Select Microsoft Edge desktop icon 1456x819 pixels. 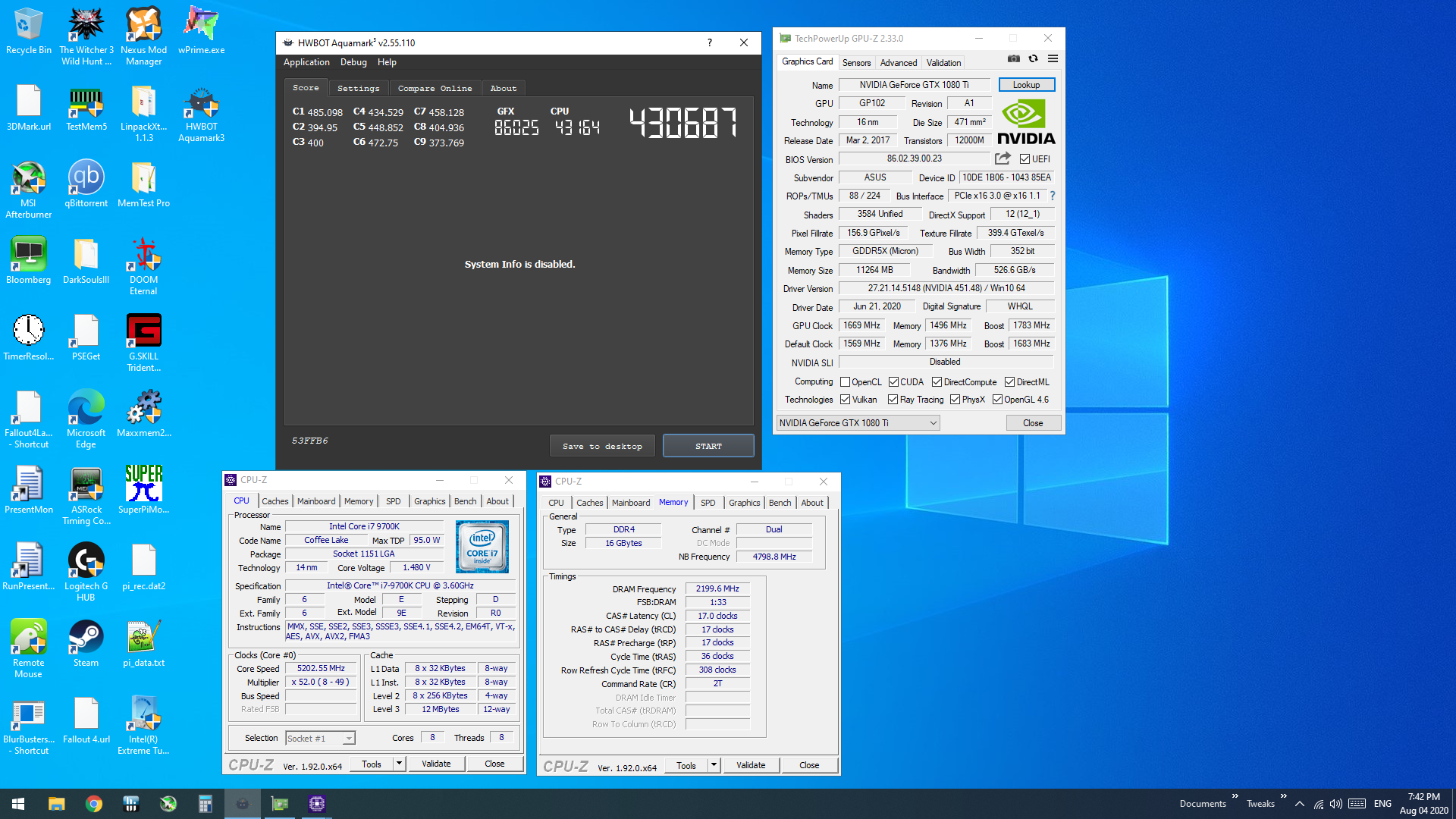tap(86, 419)
